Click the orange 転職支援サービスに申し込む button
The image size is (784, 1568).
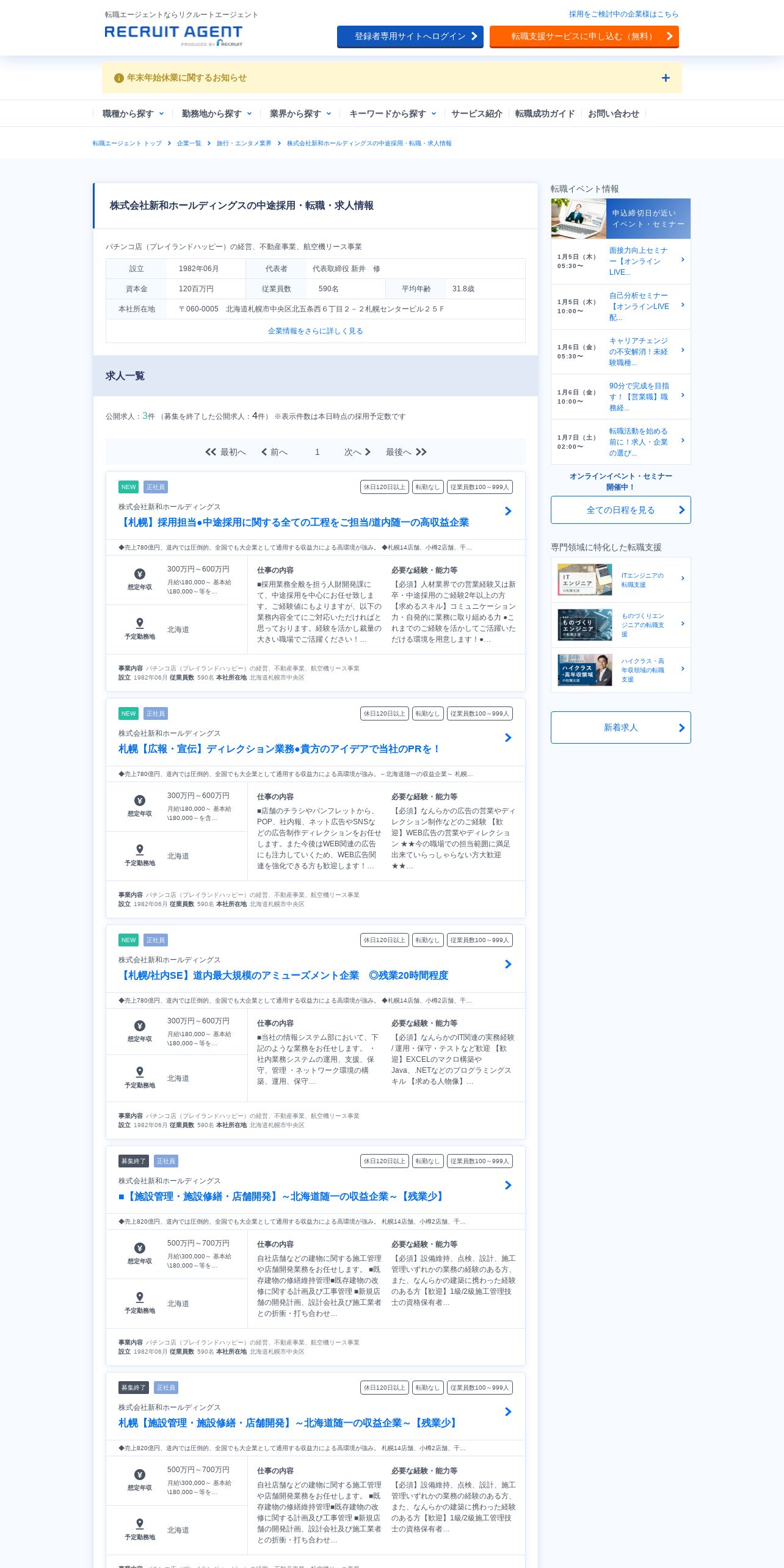(584, 37)
